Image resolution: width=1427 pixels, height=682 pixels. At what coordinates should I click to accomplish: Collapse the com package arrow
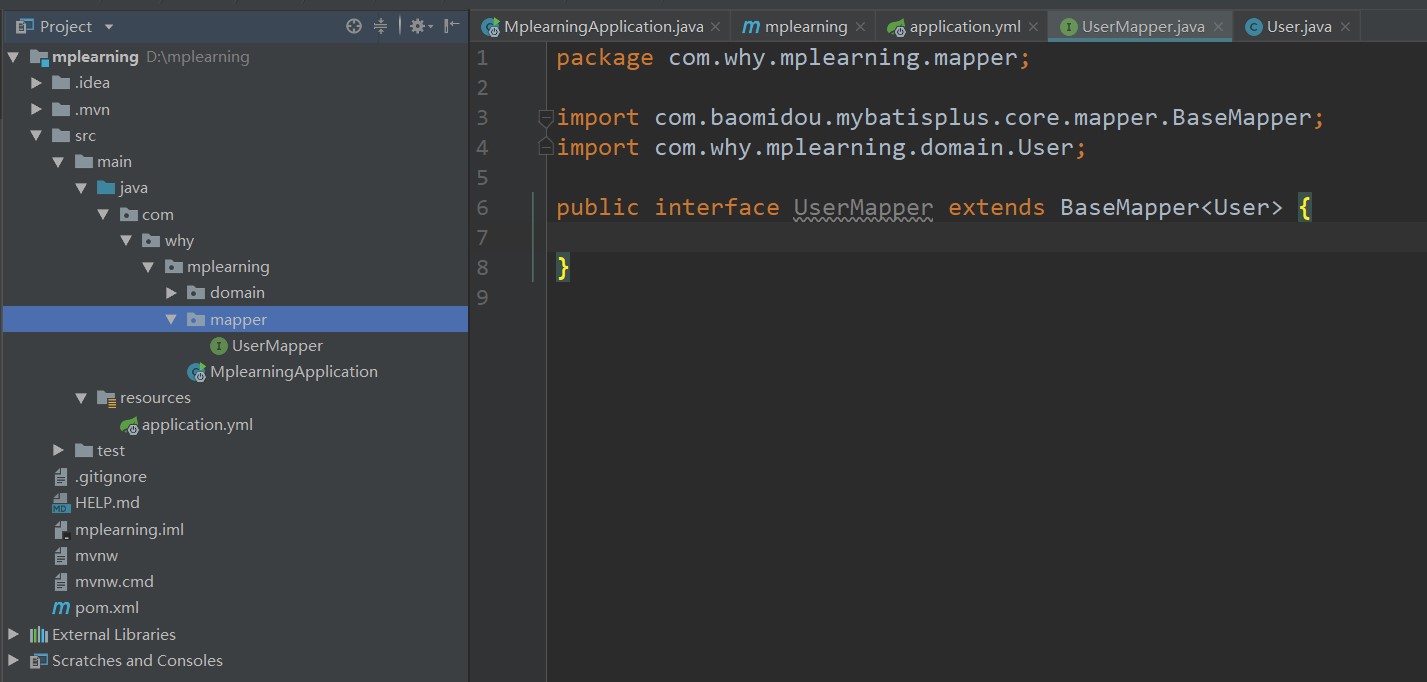click(x=104, y=214)
